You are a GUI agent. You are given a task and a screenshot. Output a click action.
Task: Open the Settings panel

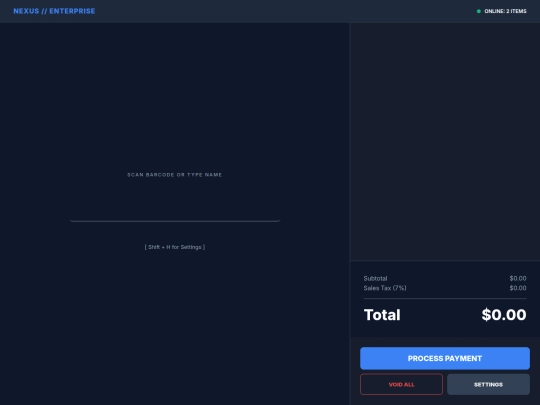(488, 384)
